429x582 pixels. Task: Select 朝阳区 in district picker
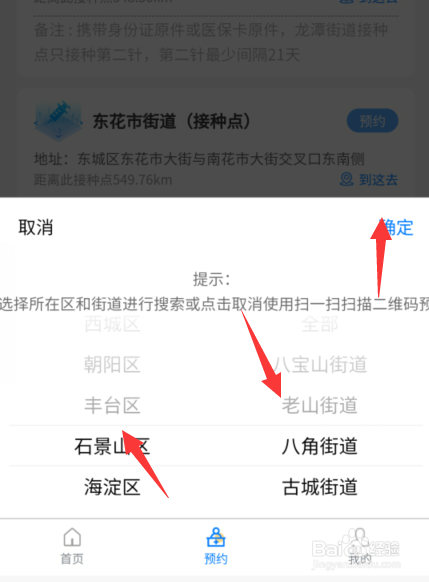(112, 364)
